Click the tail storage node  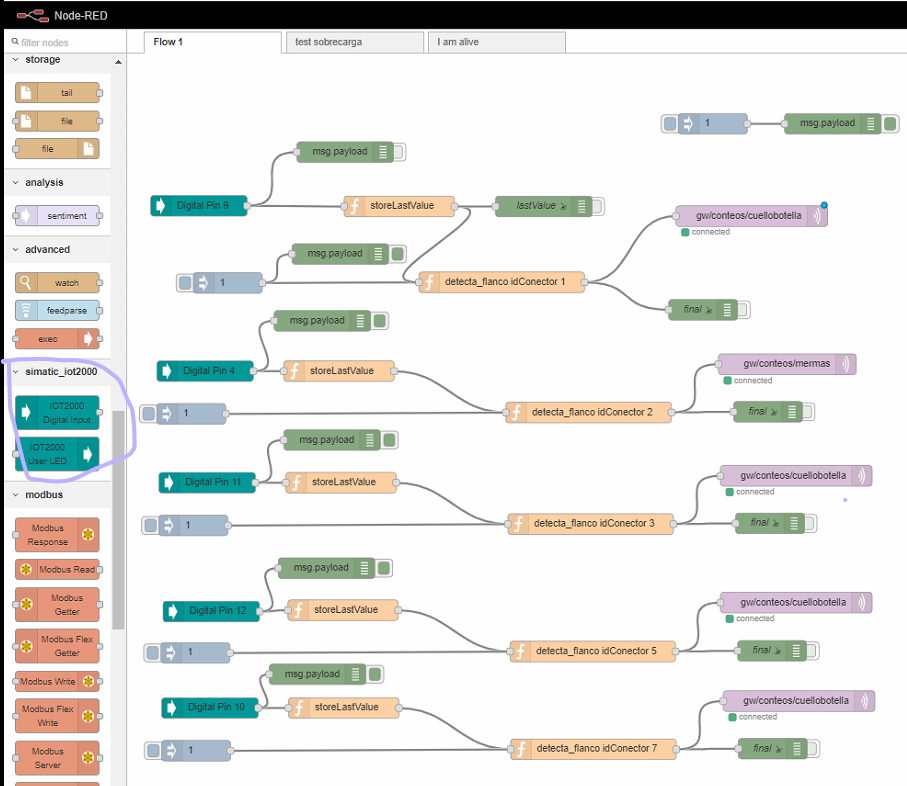[x=58, y=93]
